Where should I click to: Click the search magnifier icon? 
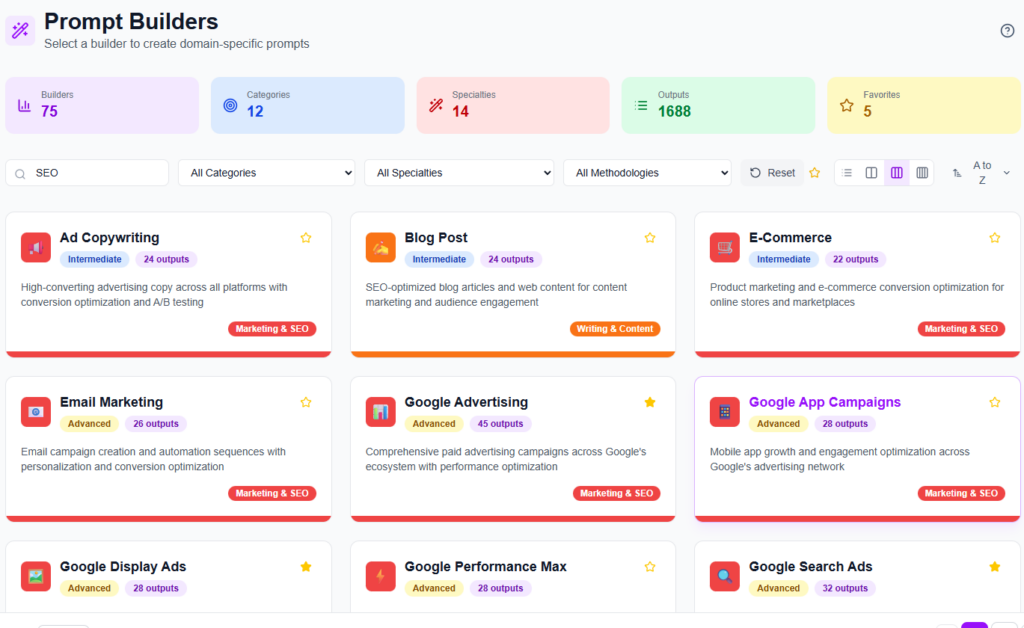(x=20, y=172)
